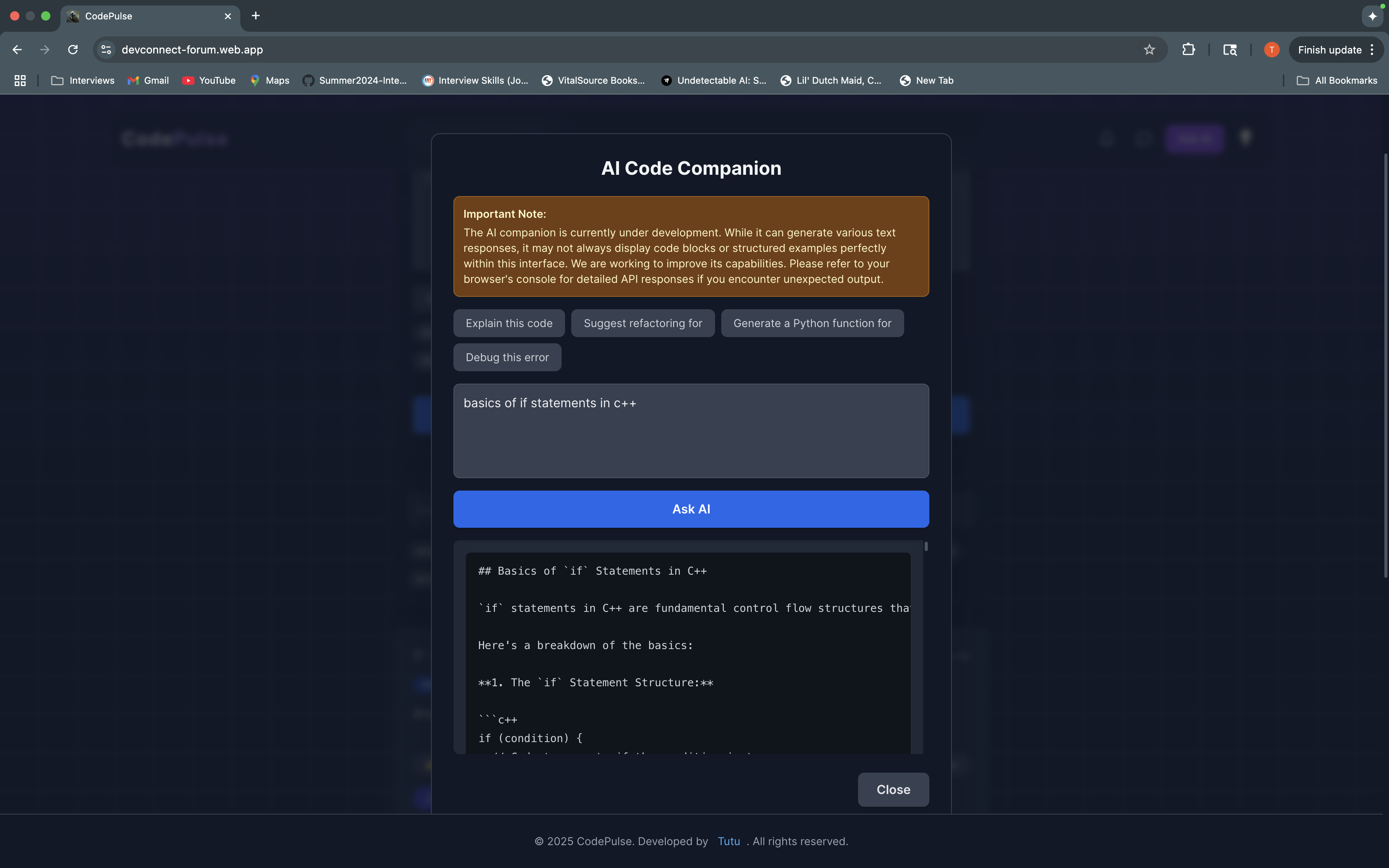
Task: Open the profile avatar T
Action: coord(1271,50)
